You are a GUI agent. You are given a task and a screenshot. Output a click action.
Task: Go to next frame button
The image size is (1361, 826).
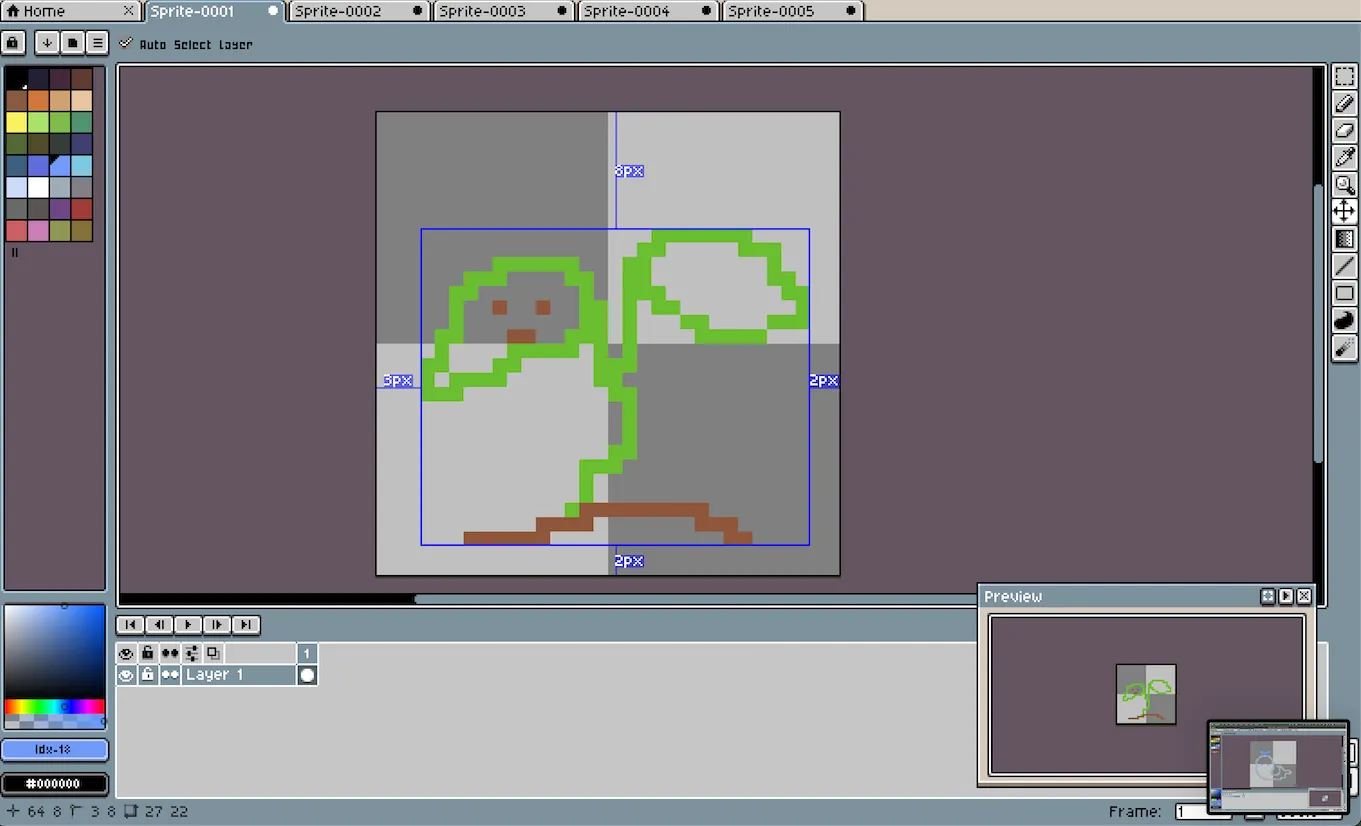pos(217,625)
